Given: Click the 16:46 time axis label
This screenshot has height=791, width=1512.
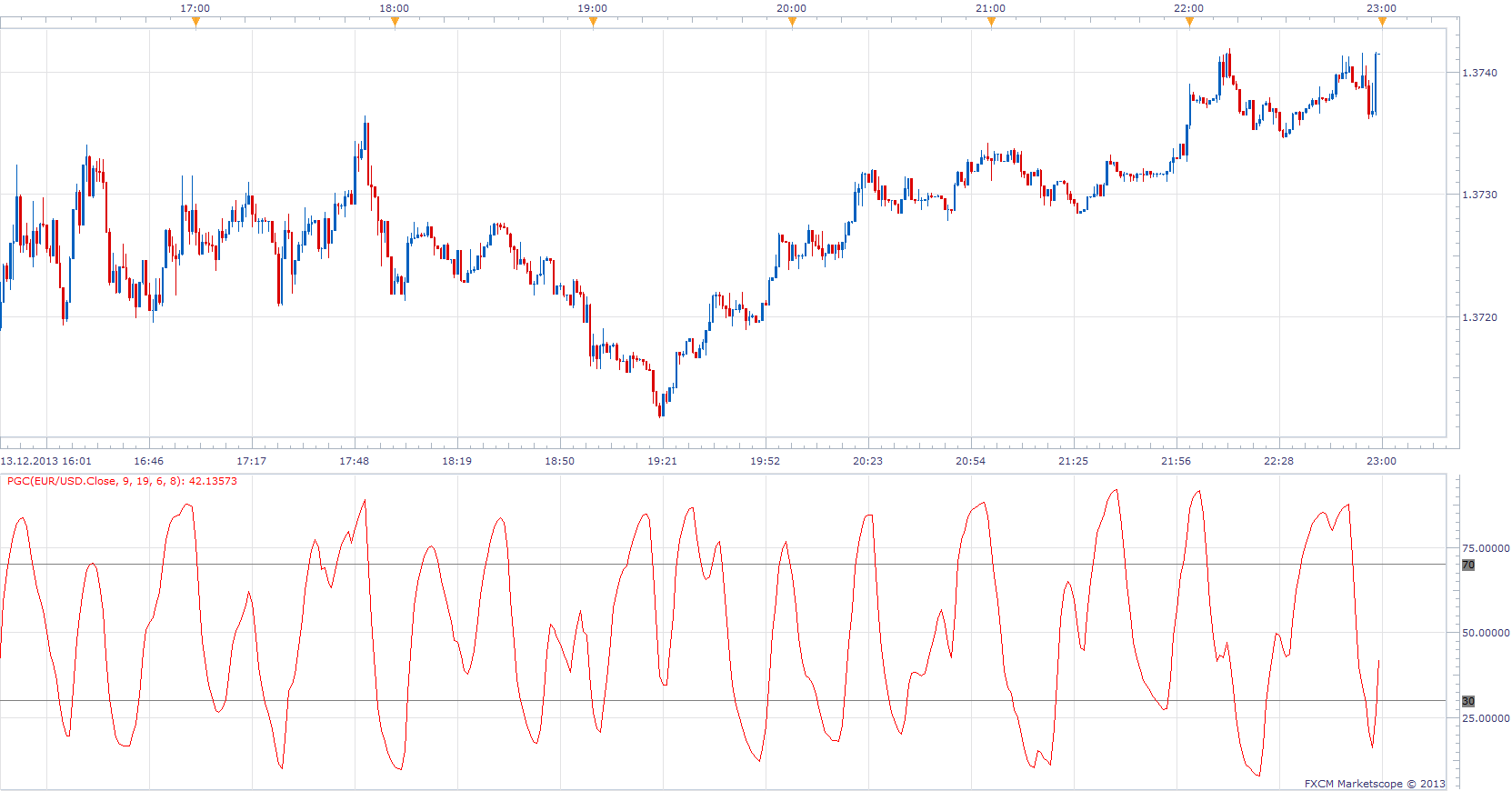Looking at the screenshot, I should pos(149,461).
